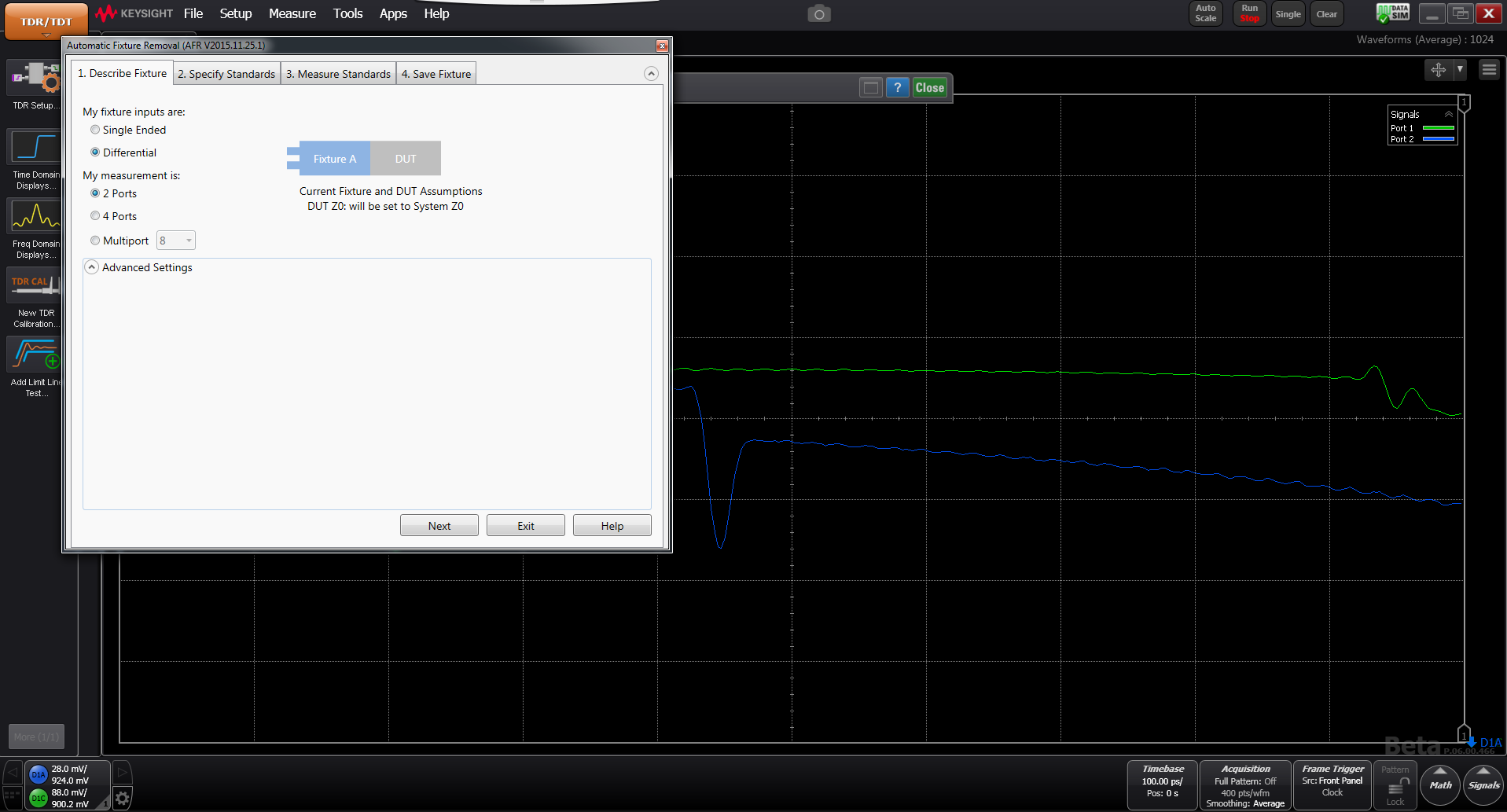Image resolution: width=1507 pixels, height=812 pixels.
Task: Open the Measure menu
Action: 292,13
